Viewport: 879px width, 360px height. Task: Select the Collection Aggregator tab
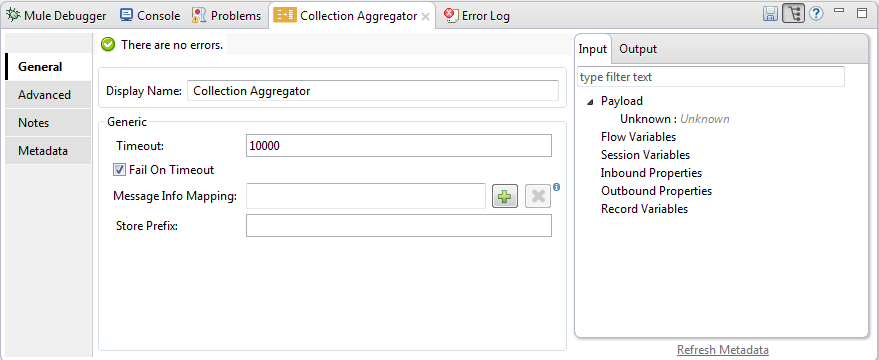(351, 16)
